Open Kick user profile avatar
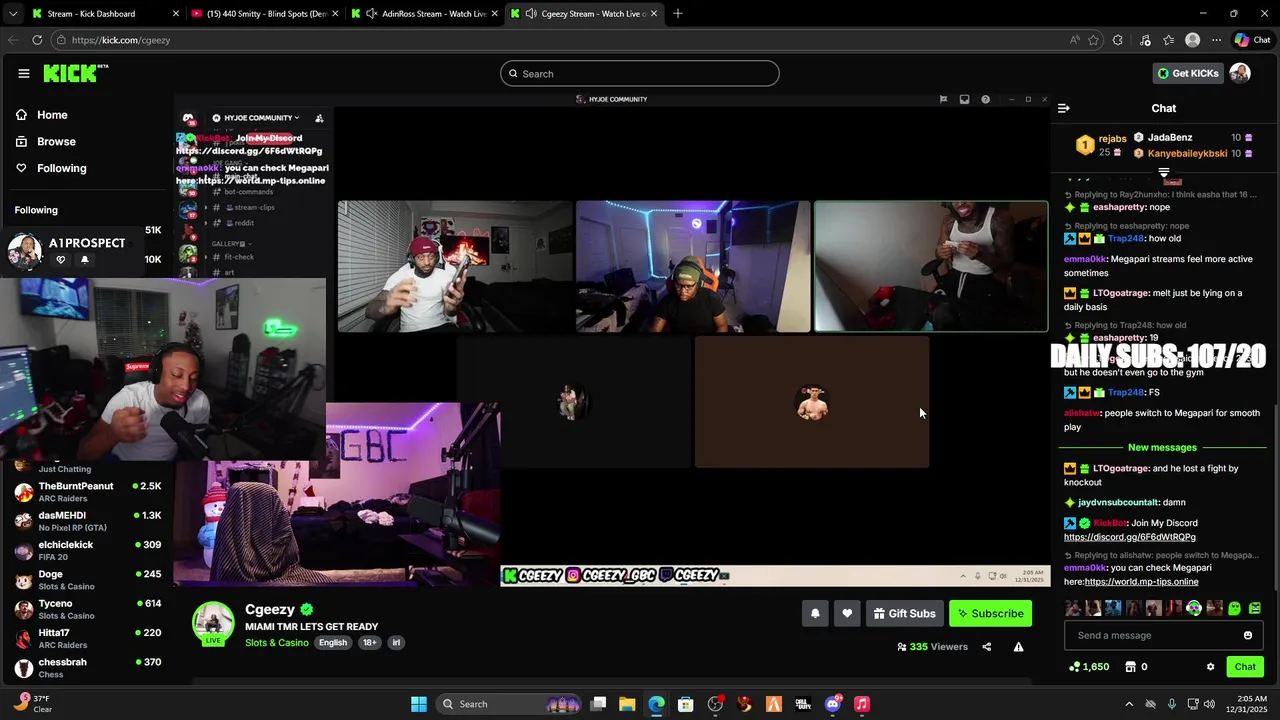Viewport: 1280px width, 720px height. coord(1240,73)
